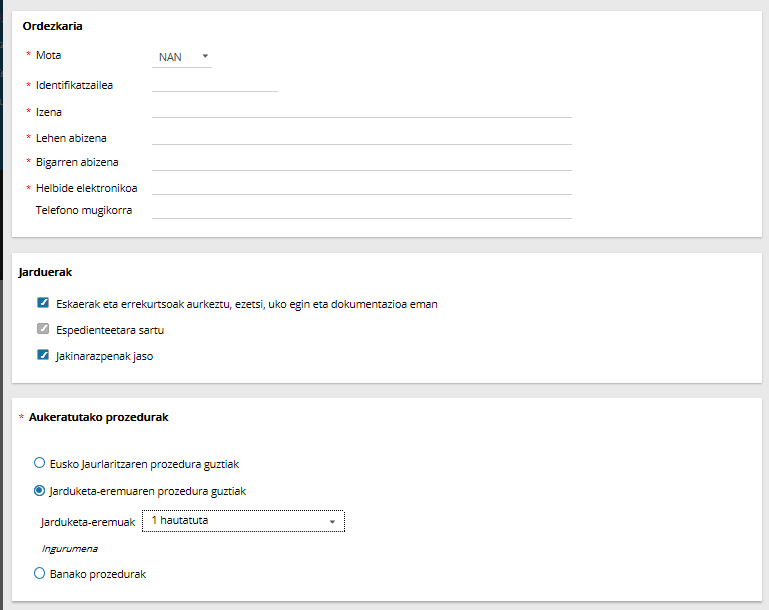Toggle the 'Espedienteetara sartu' checkbox
This screenshot has height=610, width=769.
click(x=43, y=329)
